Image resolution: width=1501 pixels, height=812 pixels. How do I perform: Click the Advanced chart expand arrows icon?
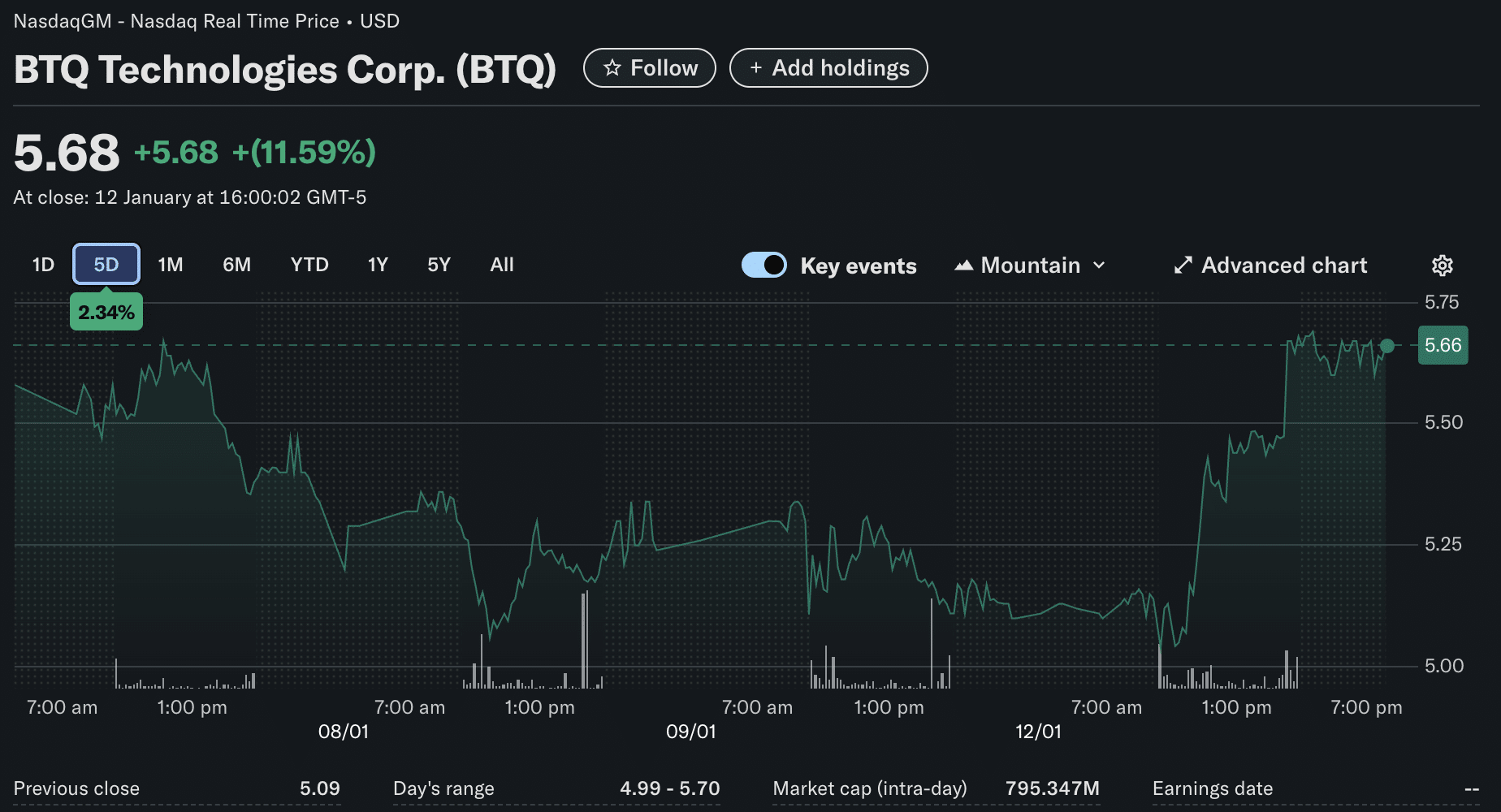[1183, 266]
